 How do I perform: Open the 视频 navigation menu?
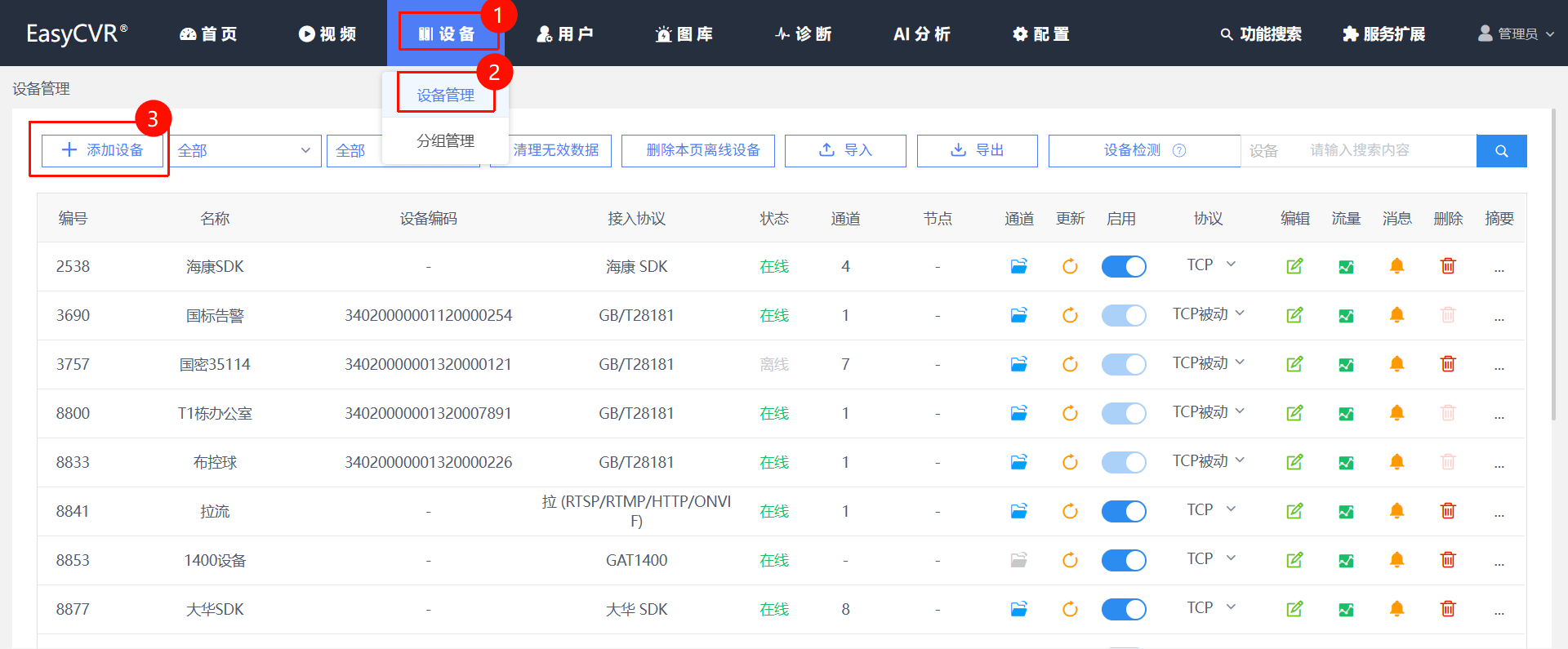pos(327,33)
